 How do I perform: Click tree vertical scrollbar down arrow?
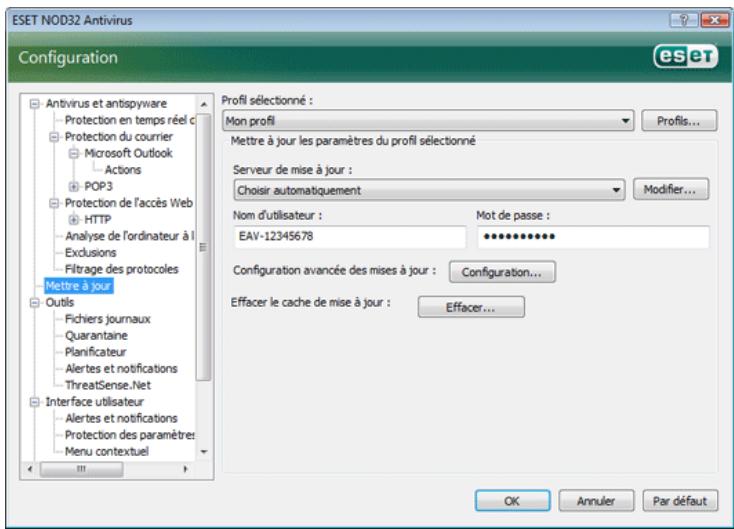pos(204,452)
